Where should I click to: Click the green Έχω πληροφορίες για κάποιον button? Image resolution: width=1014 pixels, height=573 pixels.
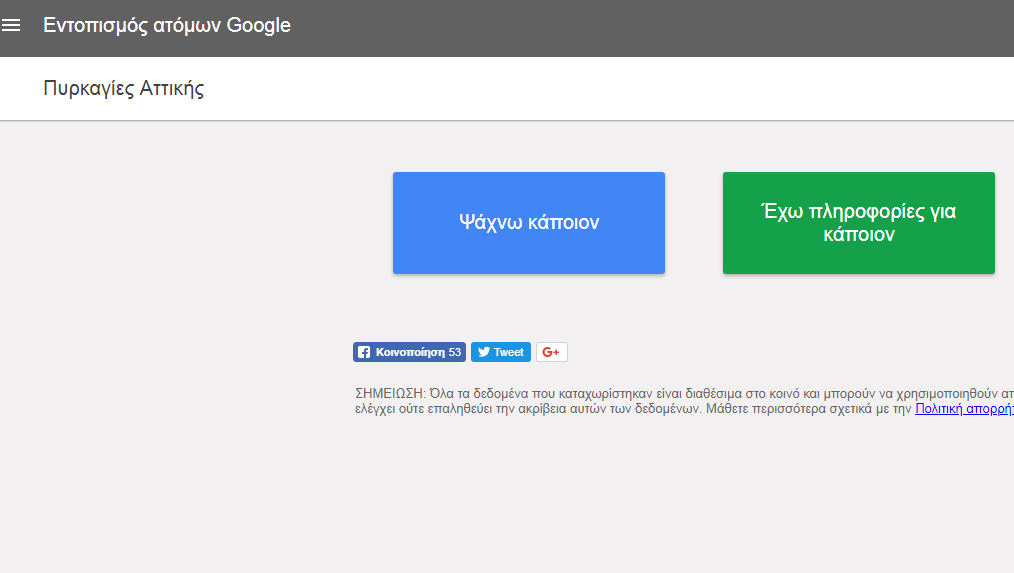(x=859, y=222)
